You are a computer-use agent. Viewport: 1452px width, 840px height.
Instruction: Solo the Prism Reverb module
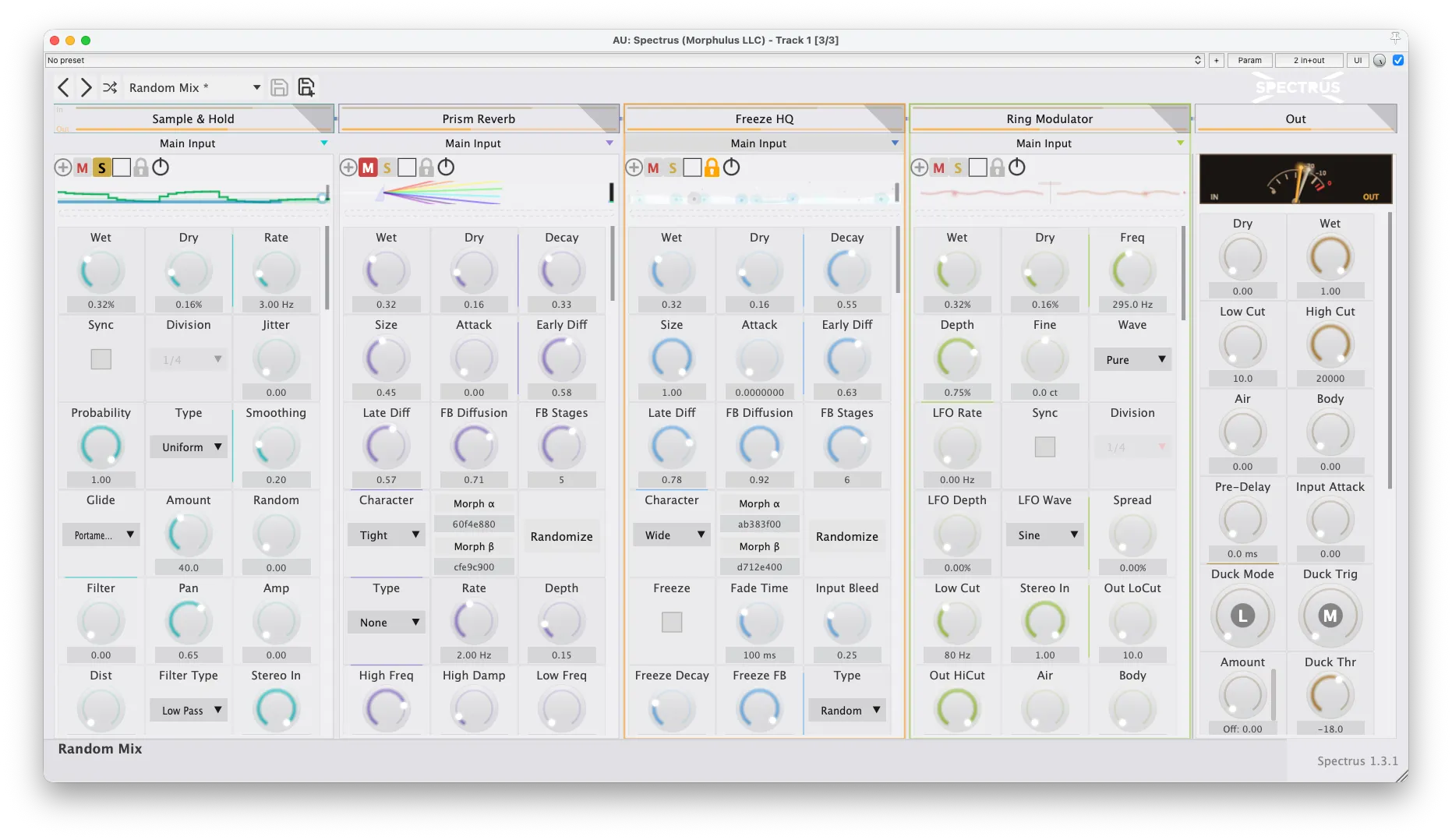coord(387,168)
